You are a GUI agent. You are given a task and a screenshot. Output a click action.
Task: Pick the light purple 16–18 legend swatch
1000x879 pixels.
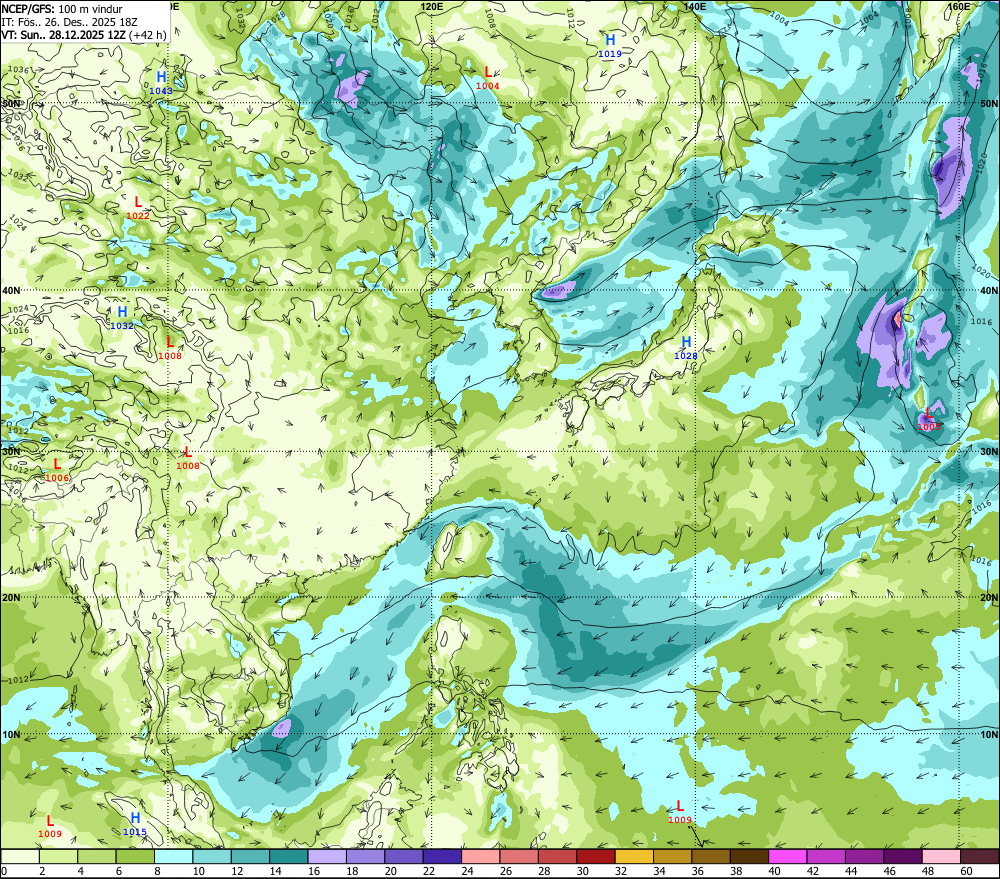click(x=327, y=856)
